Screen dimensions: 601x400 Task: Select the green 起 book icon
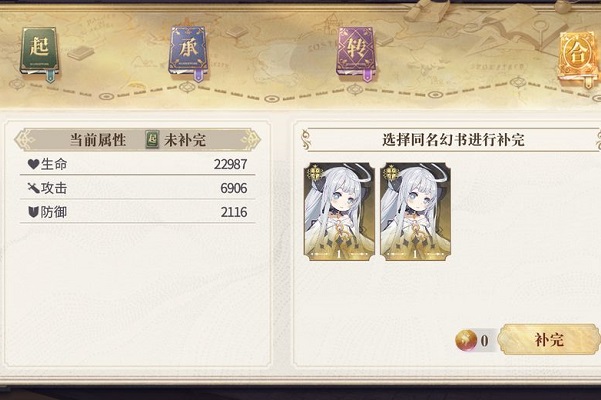pyautogui.click(x=39, y=52)
